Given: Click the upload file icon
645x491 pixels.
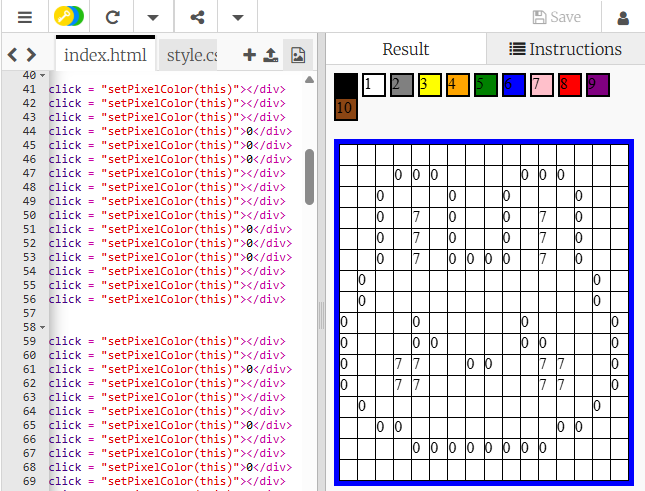Looking at the screenshot, I should [271, 55].
